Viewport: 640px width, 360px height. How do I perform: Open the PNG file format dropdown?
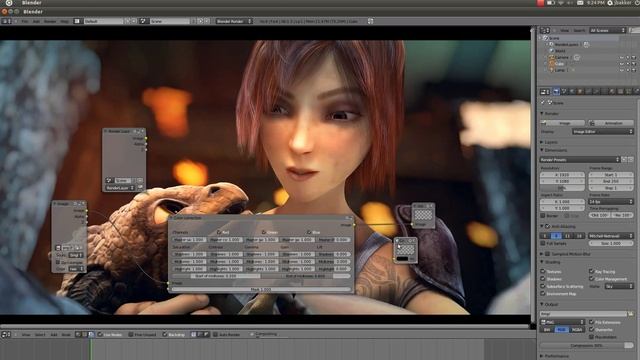point(562,322)
